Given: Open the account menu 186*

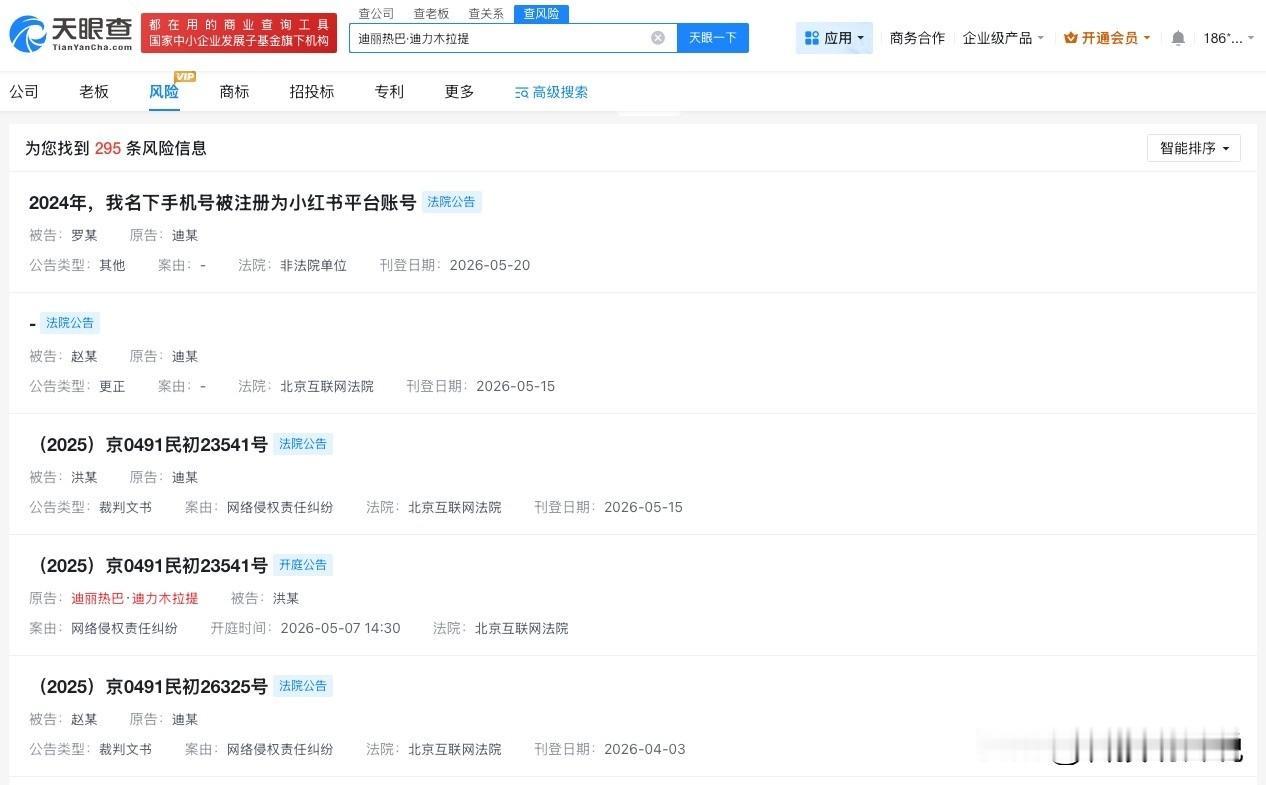Looking at the screenshot, I should [x=1228, y=38].
